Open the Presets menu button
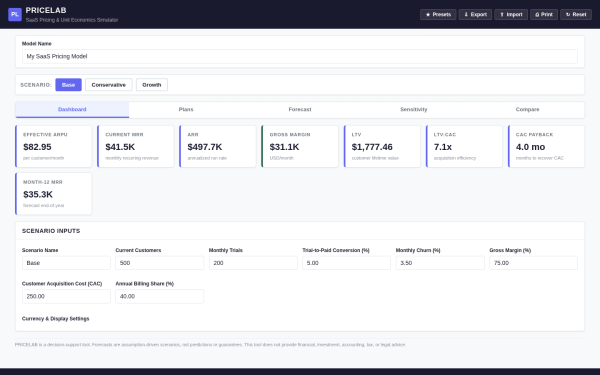The width and height of the screenshot is (600, 375). 438,15
